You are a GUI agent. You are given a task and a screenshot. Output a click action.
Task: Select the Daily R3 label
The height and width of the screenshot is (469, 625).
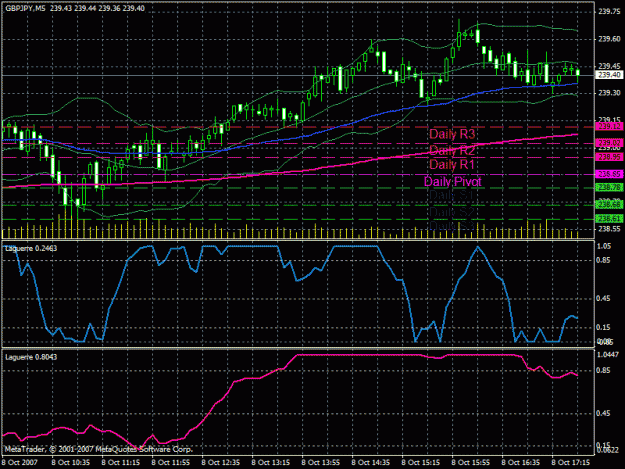452,134
